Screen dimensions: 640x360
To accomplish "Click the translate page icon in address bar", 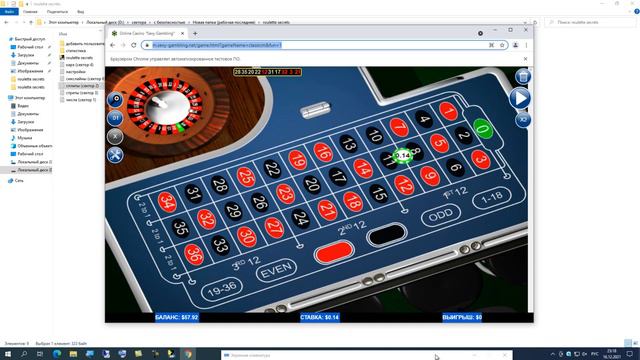I will click(x=491, y=45).
